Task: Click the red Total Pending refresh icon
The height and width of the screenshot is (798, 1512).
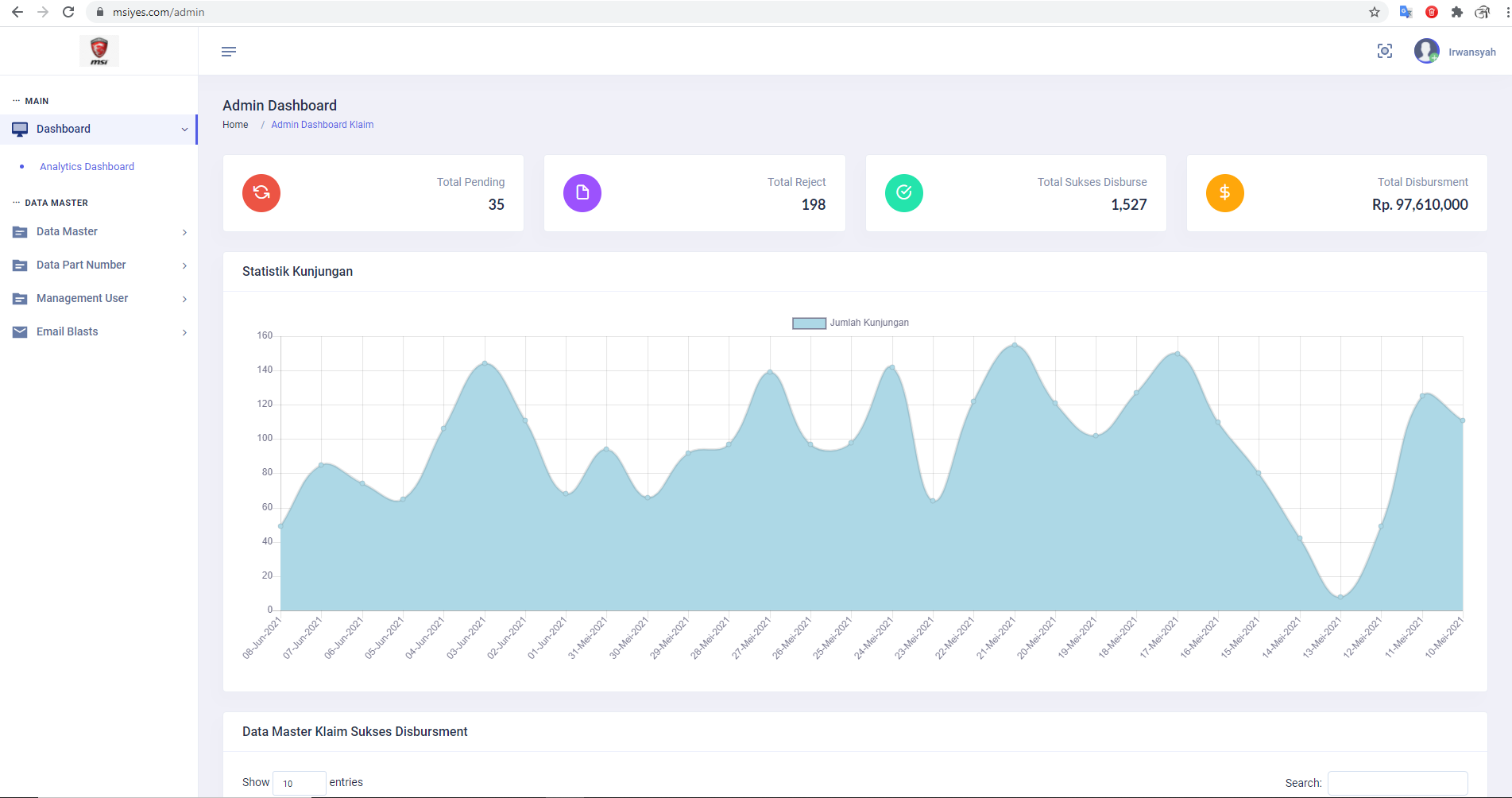Action: click(x=261, y=193)
